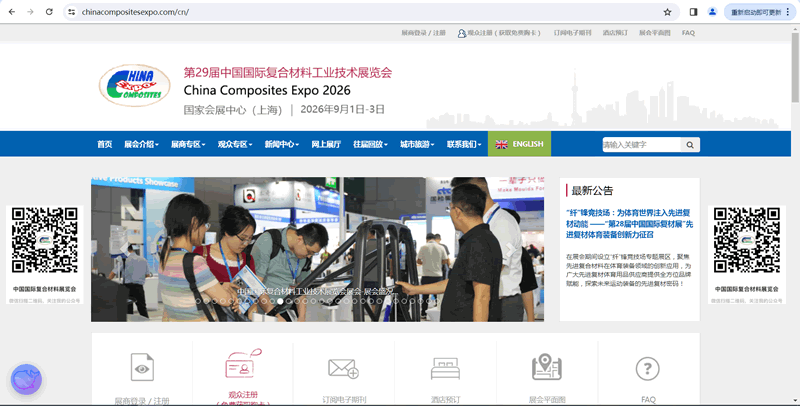This screenshot has height=406, width=800.
Task: Expand the 展商专区 dropdown menu
Action: pyautogui.click(x=188, y=144)
